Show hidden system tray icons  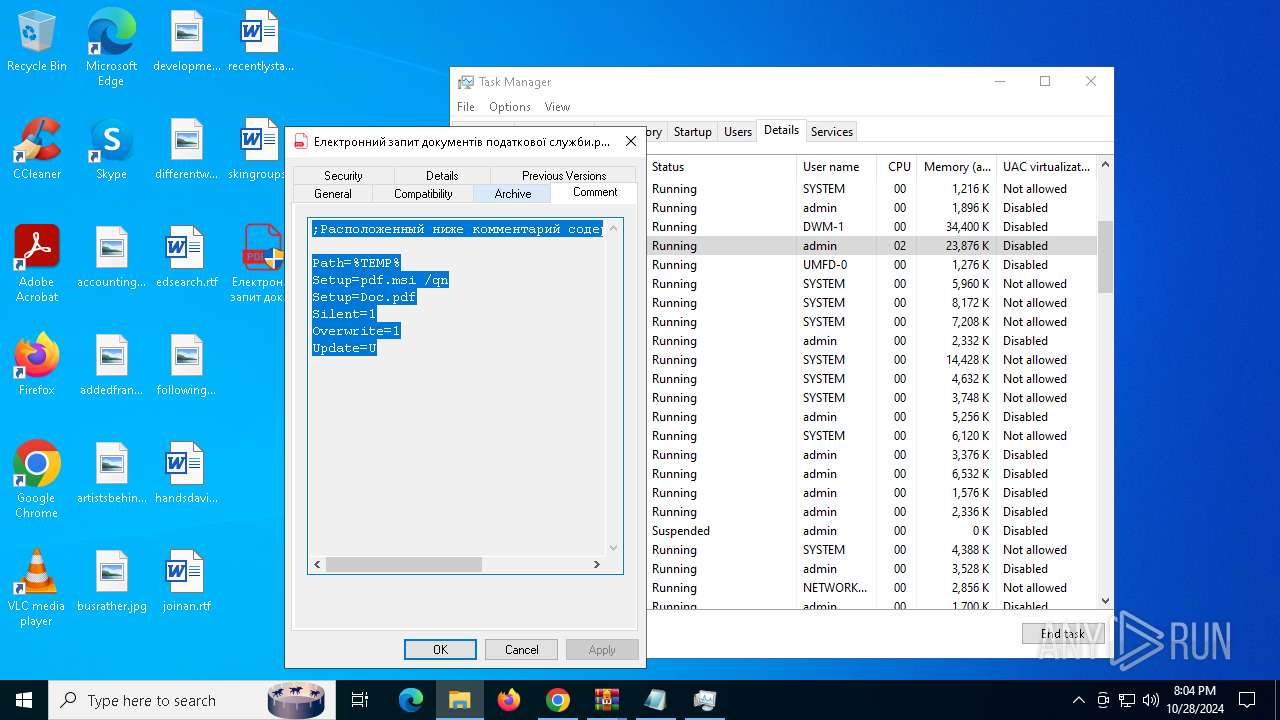coord(1078,700)
